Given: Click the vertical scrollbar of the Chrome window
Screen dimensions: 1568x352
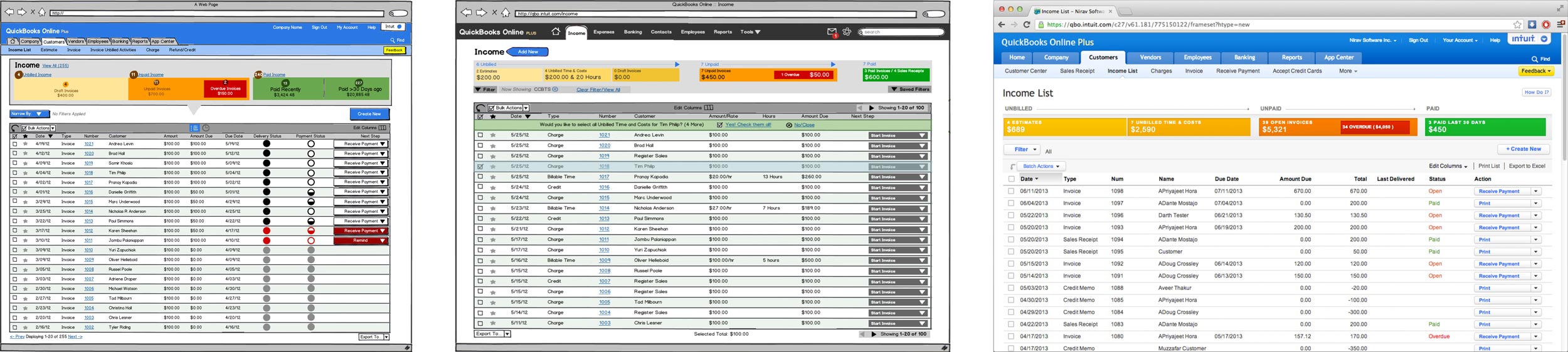Looking at the screenshot, I should coord(1564,98).
